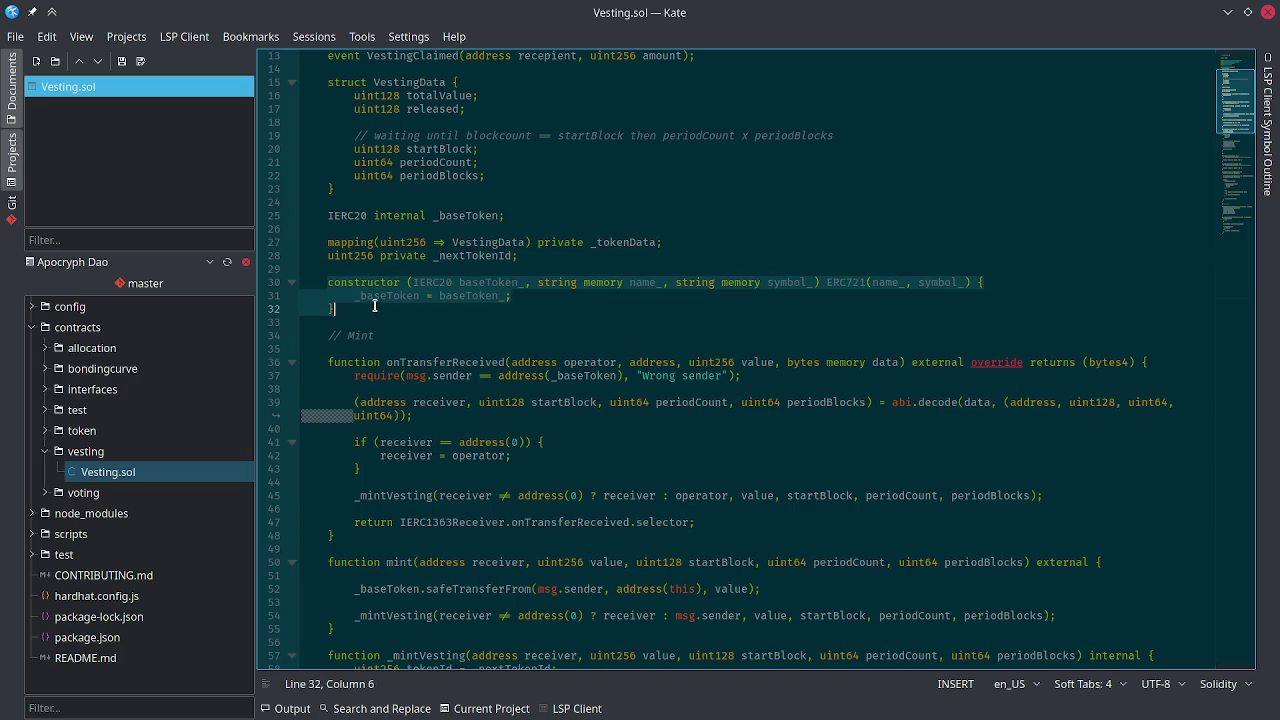
Task: Open the Sessions menu
Action: 314,36
